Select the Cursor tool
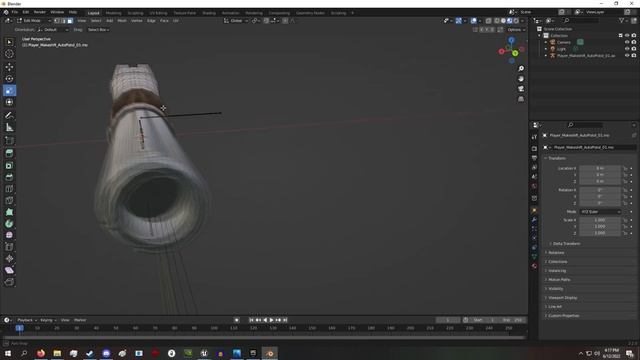640x360 pixels. pos(9,54)
